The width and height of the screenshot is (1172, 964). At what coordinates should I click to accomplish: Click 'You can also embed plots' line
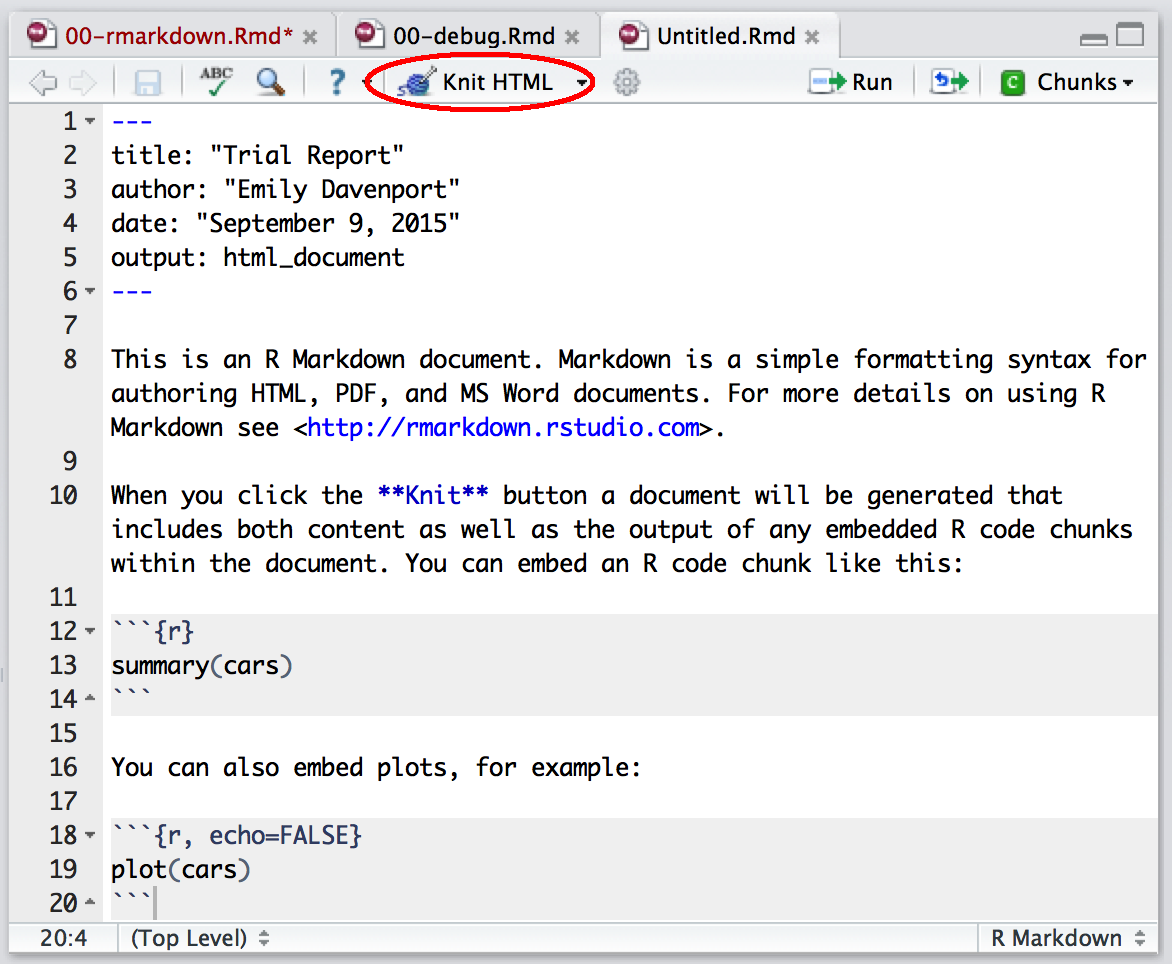pos(376,767)
